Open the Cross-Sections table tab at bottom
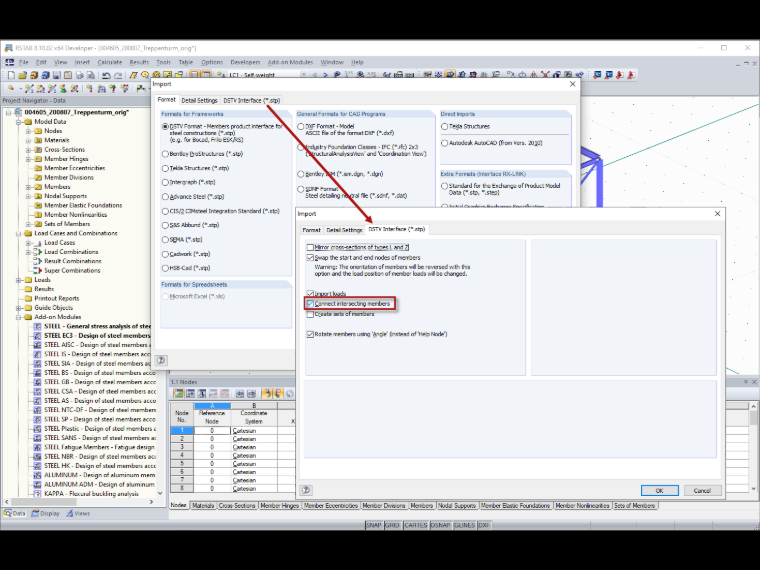This screenshot has width=760, height=570. [x=237, y=506]
